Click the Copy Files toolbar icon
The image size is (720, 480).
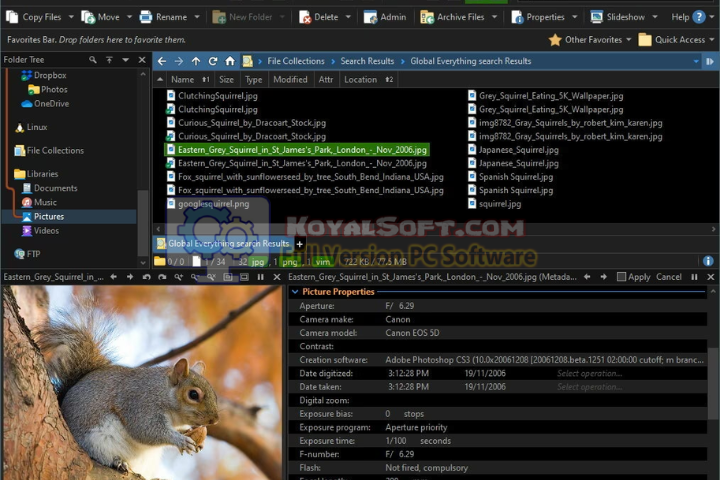tap(12, 17)
